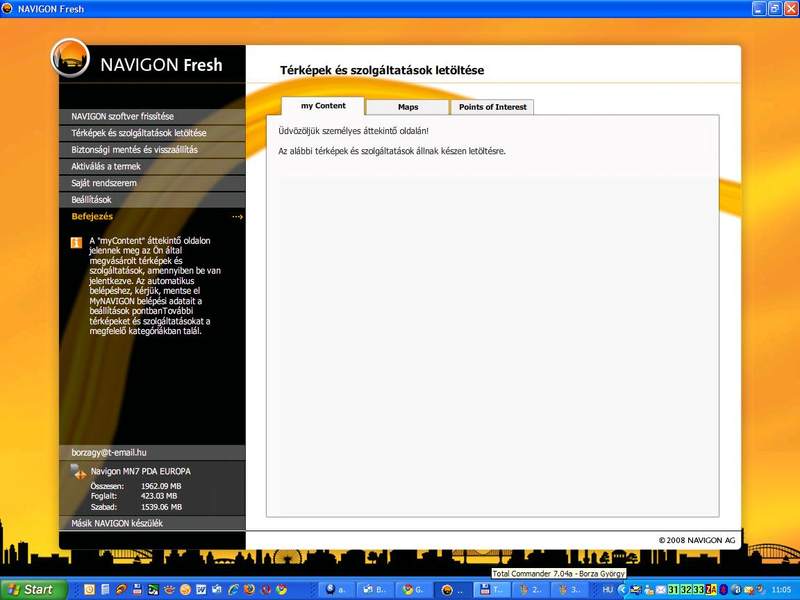Expand hidden tray icons arrow
The height and width of the screenshot is (600, 800).
click(622, 590)
